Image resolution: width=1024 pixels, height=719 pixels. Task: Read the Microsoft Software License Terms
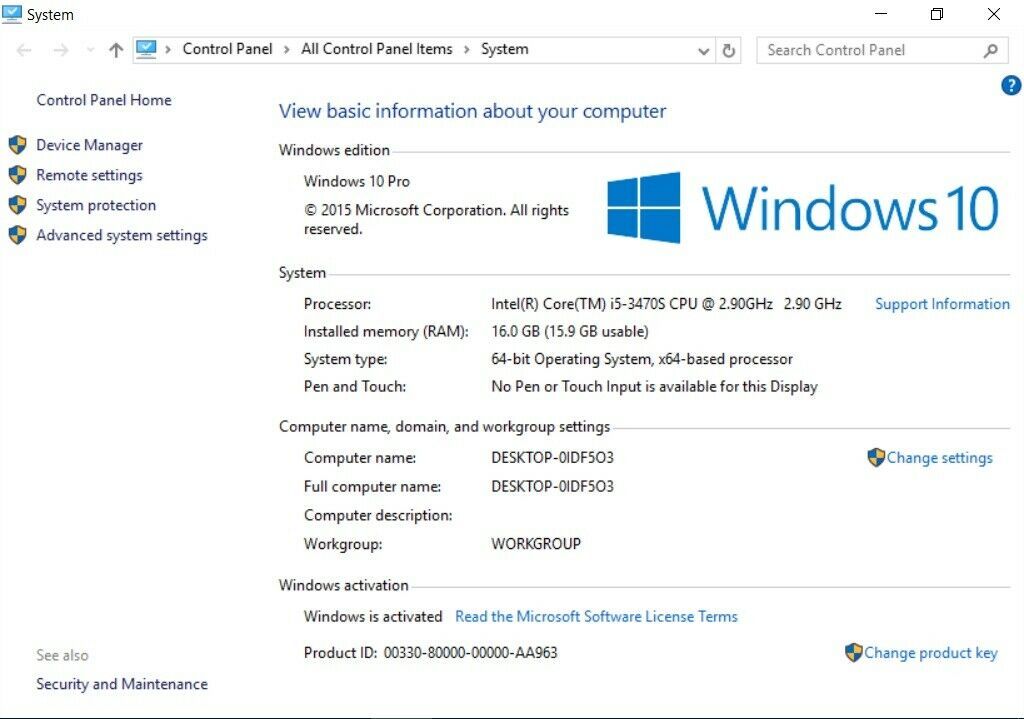(596, 616)
